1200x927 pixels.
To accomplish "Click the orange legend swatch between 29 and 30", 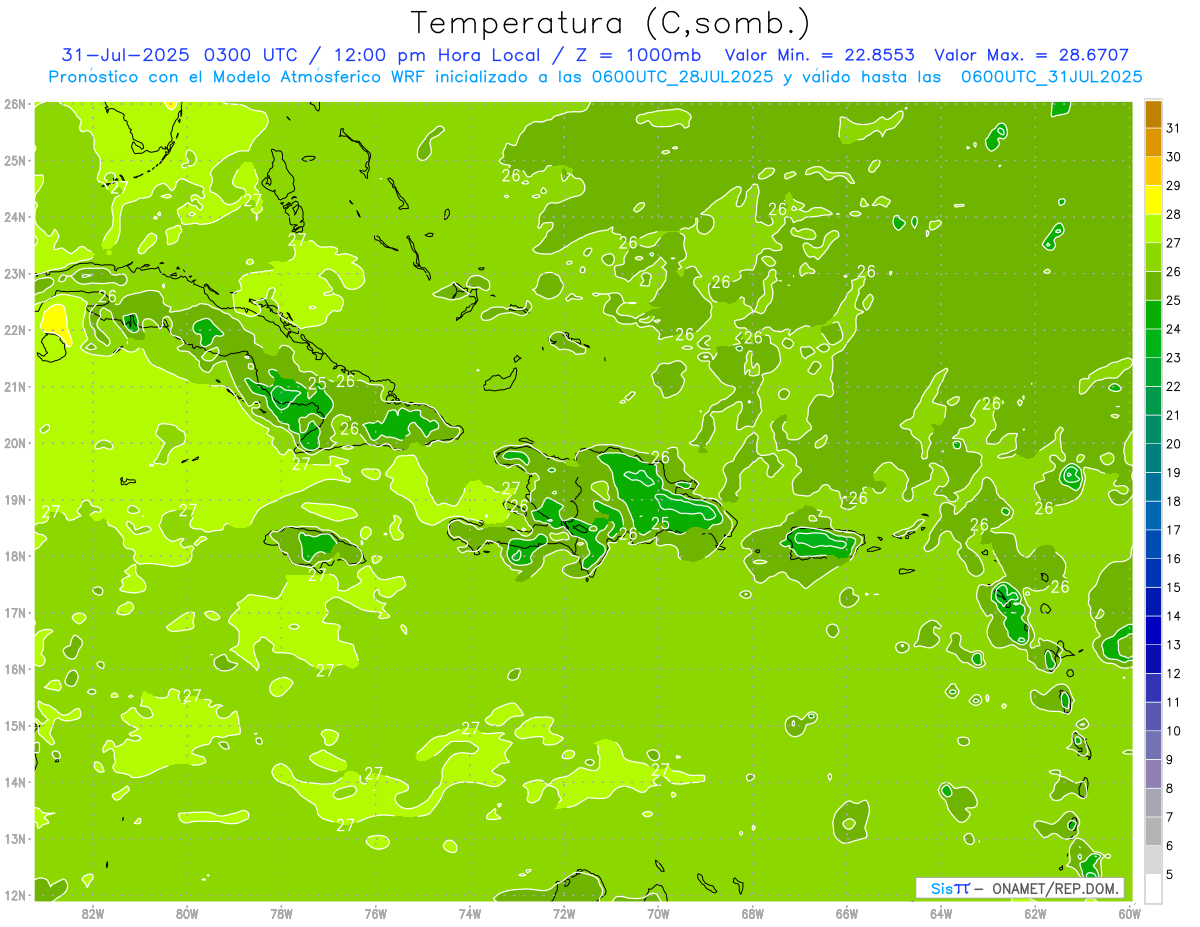I will click(x=1153, y=171).
